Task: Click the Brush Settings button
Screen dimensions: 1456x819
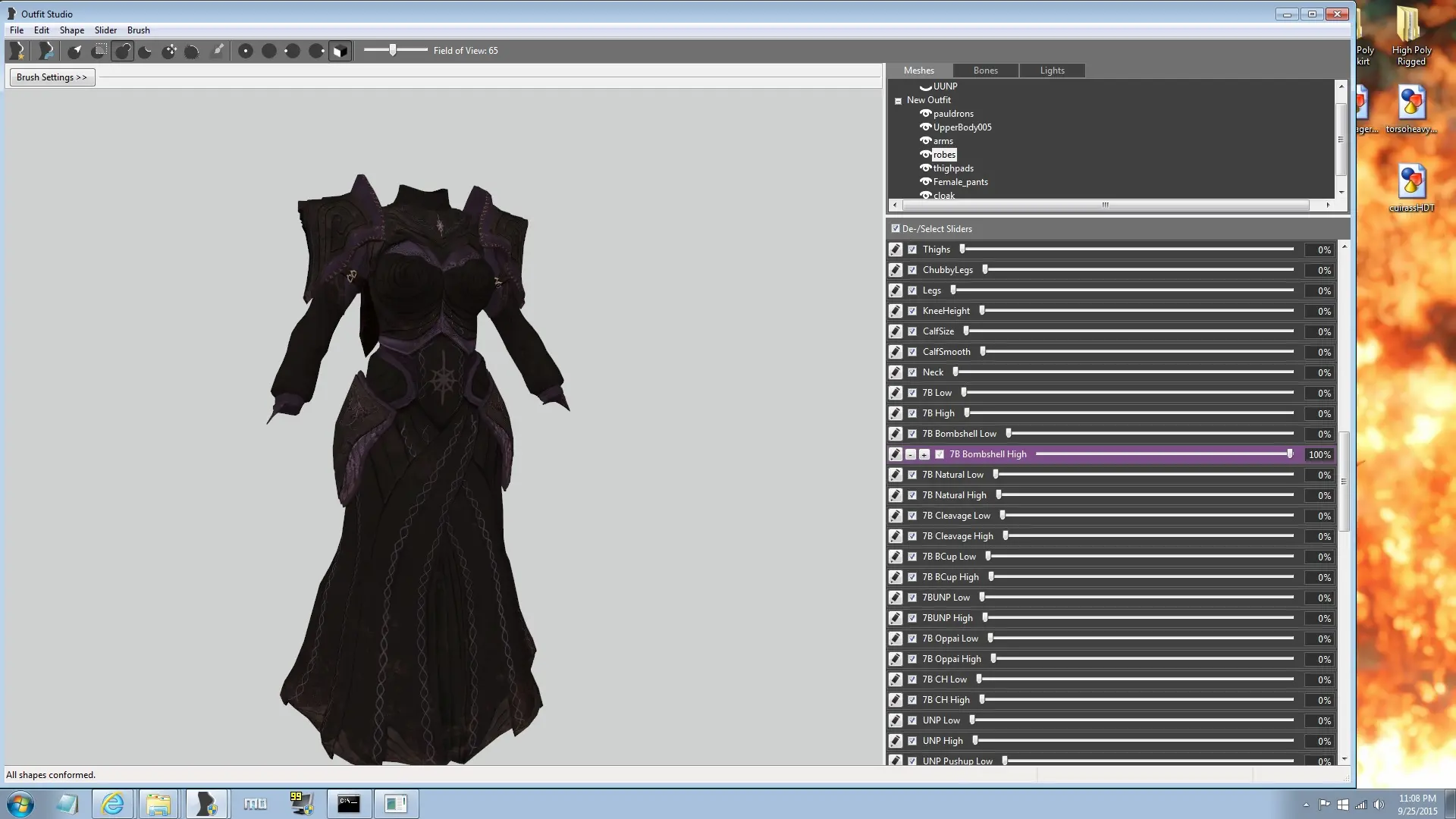Action: tap(51, 77)
